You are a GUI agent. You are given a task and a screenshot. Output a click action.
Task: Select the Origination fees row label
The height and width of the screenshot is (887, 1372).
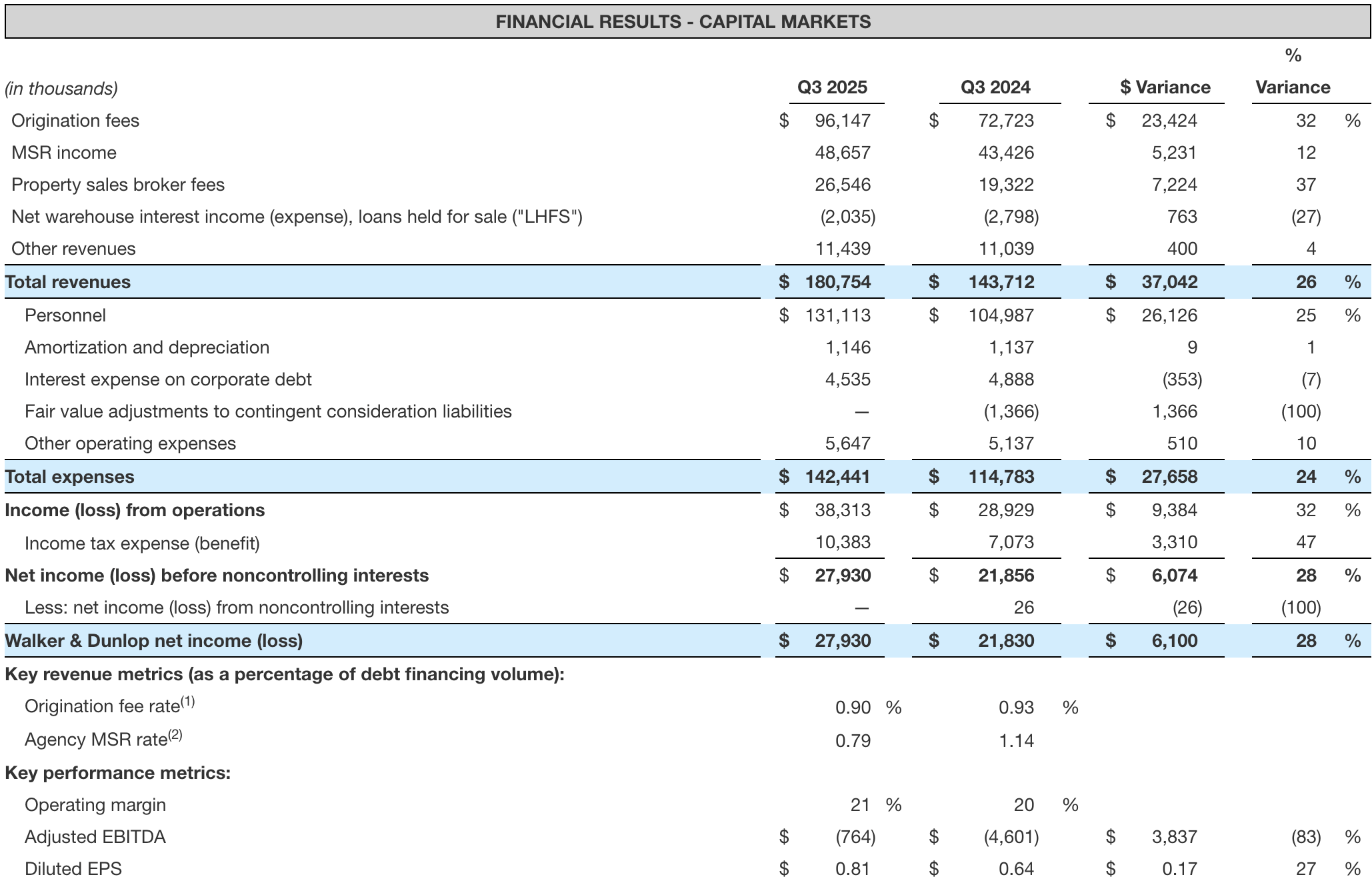point(75,121)
